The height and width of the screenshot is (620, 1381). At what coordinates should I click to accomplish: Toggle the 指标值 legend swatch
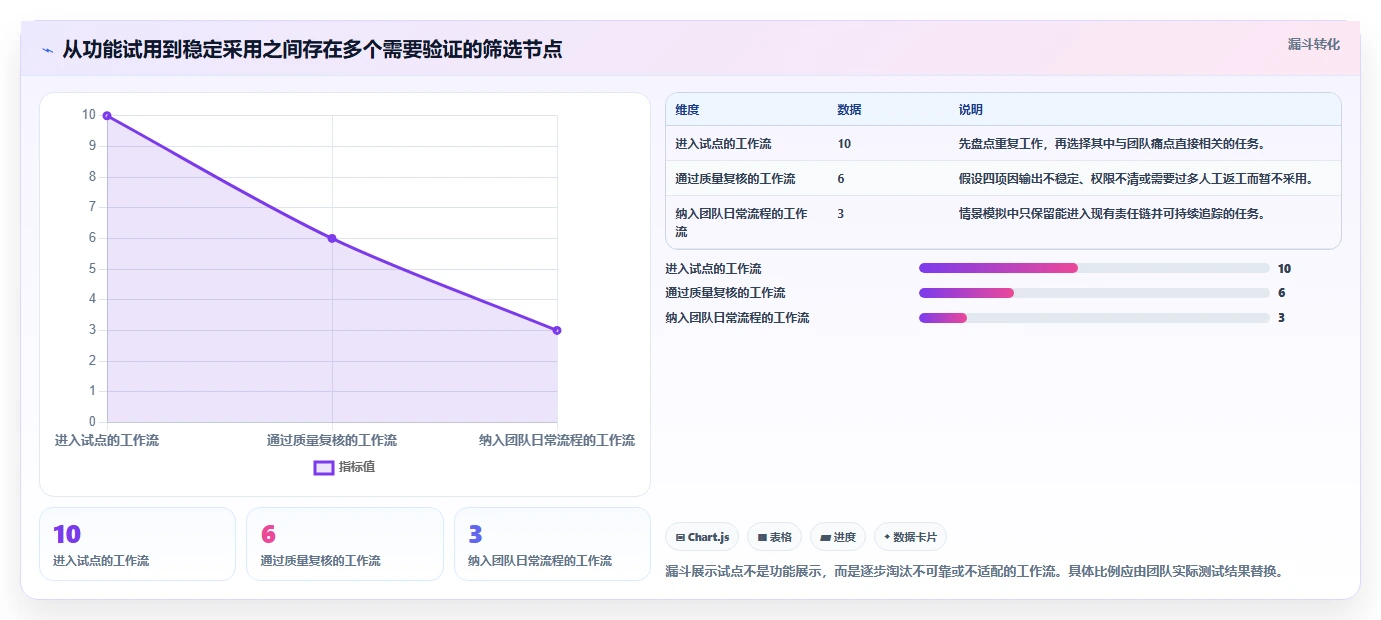point(324,467)
